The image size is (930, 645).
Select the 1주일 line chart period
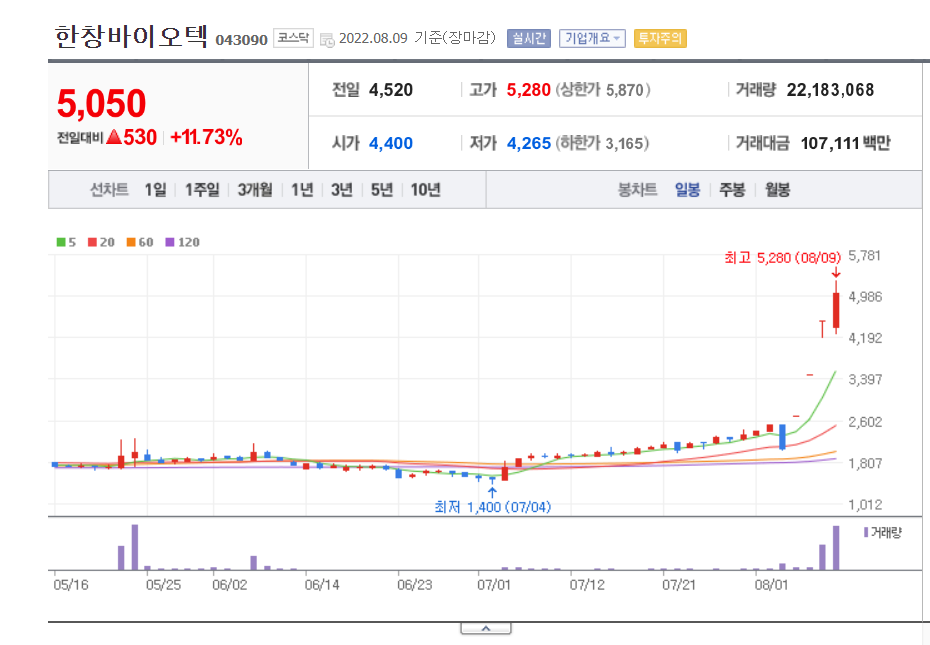[202, 190]
